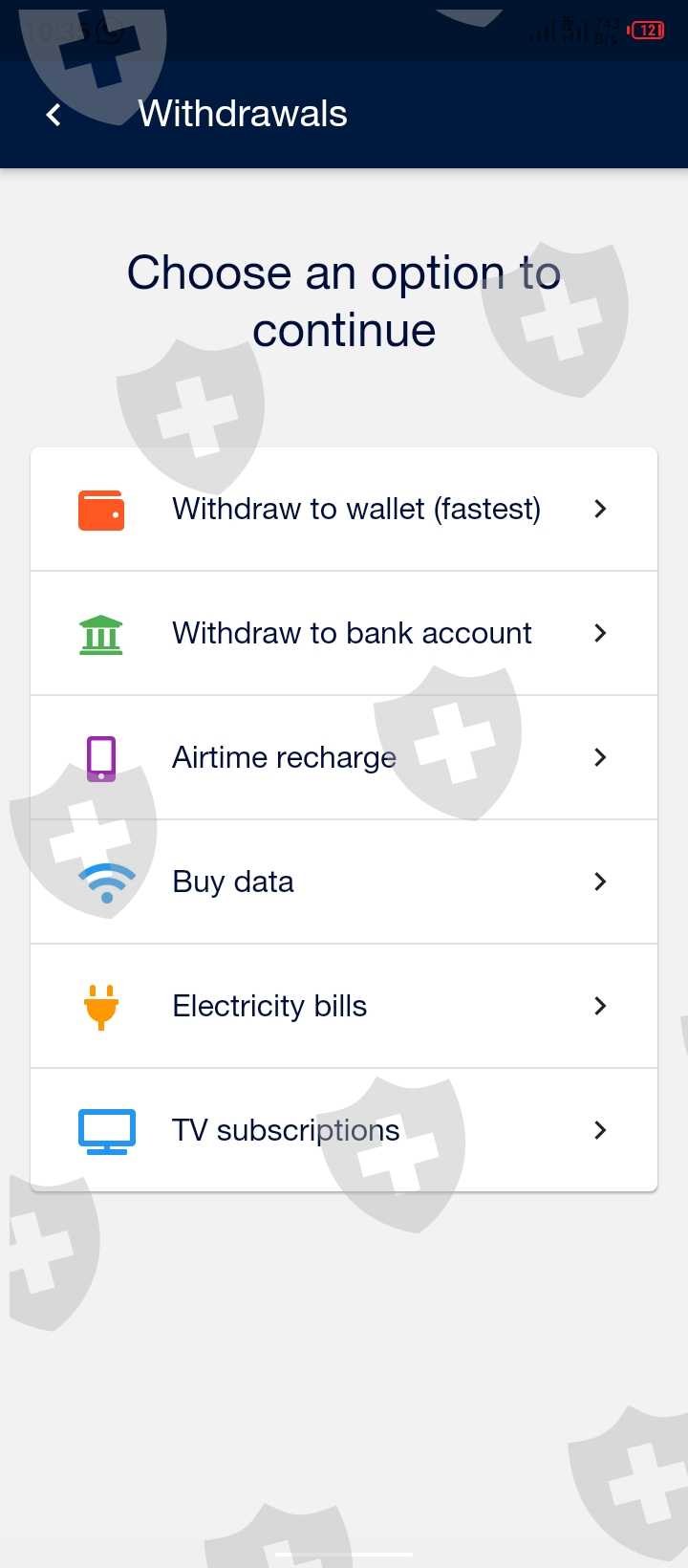Image resolution: width=688 pixels, height=1568 pixels.
Task: Choose Airtime recharge
Action: [284, 758]
